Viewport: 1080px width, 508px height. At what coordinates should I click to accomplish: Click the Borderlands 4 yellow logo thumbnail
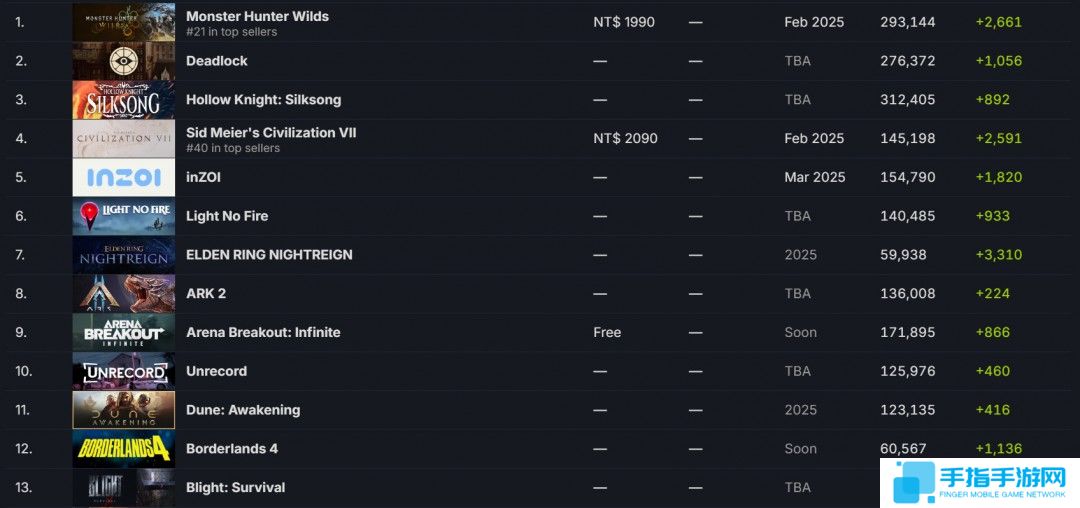123,449
